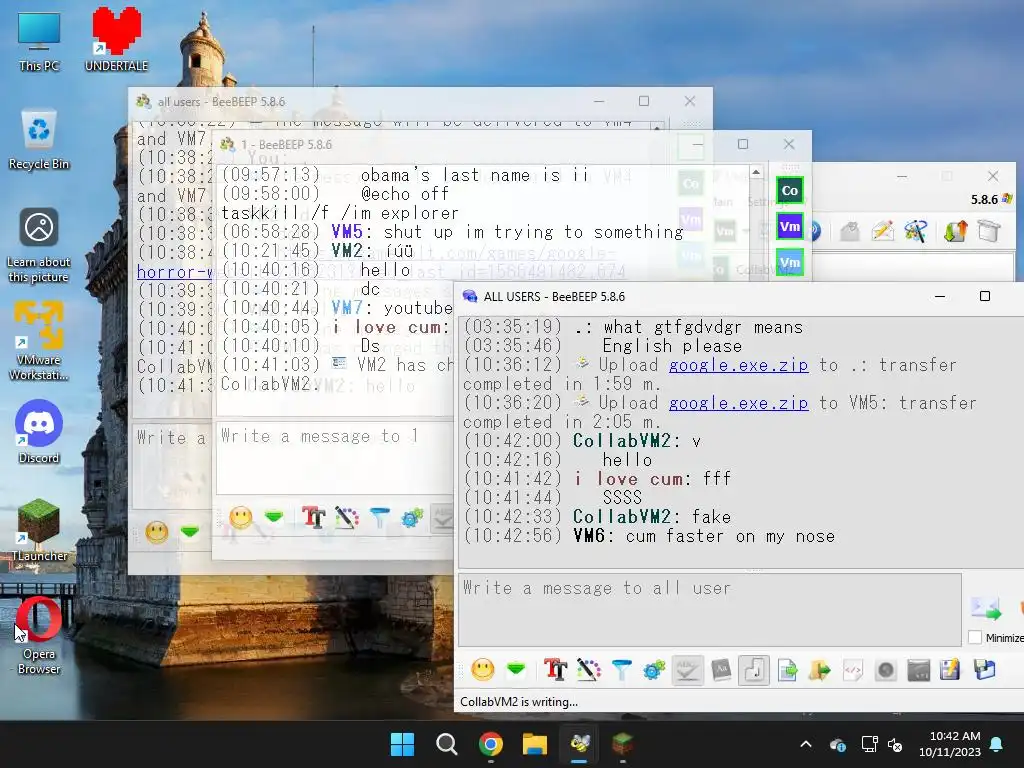Image resolution: width=1024 pixels, height=768 pixels.
Task: Open Opera Browser desktop shortcut
Action: (x=39, y=635)
